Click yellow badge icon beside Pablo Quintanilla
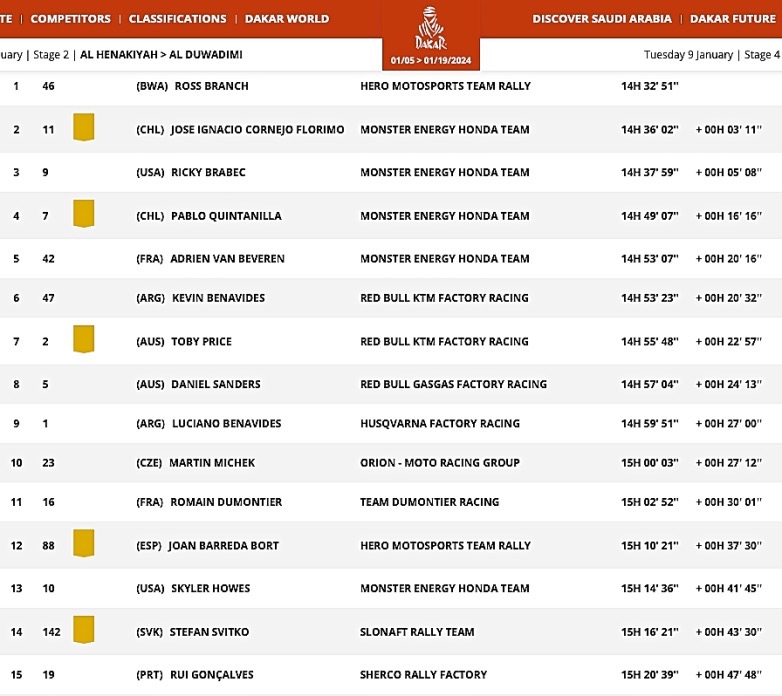Viewport: 782px width, 696px height. [x=84, y=213]
